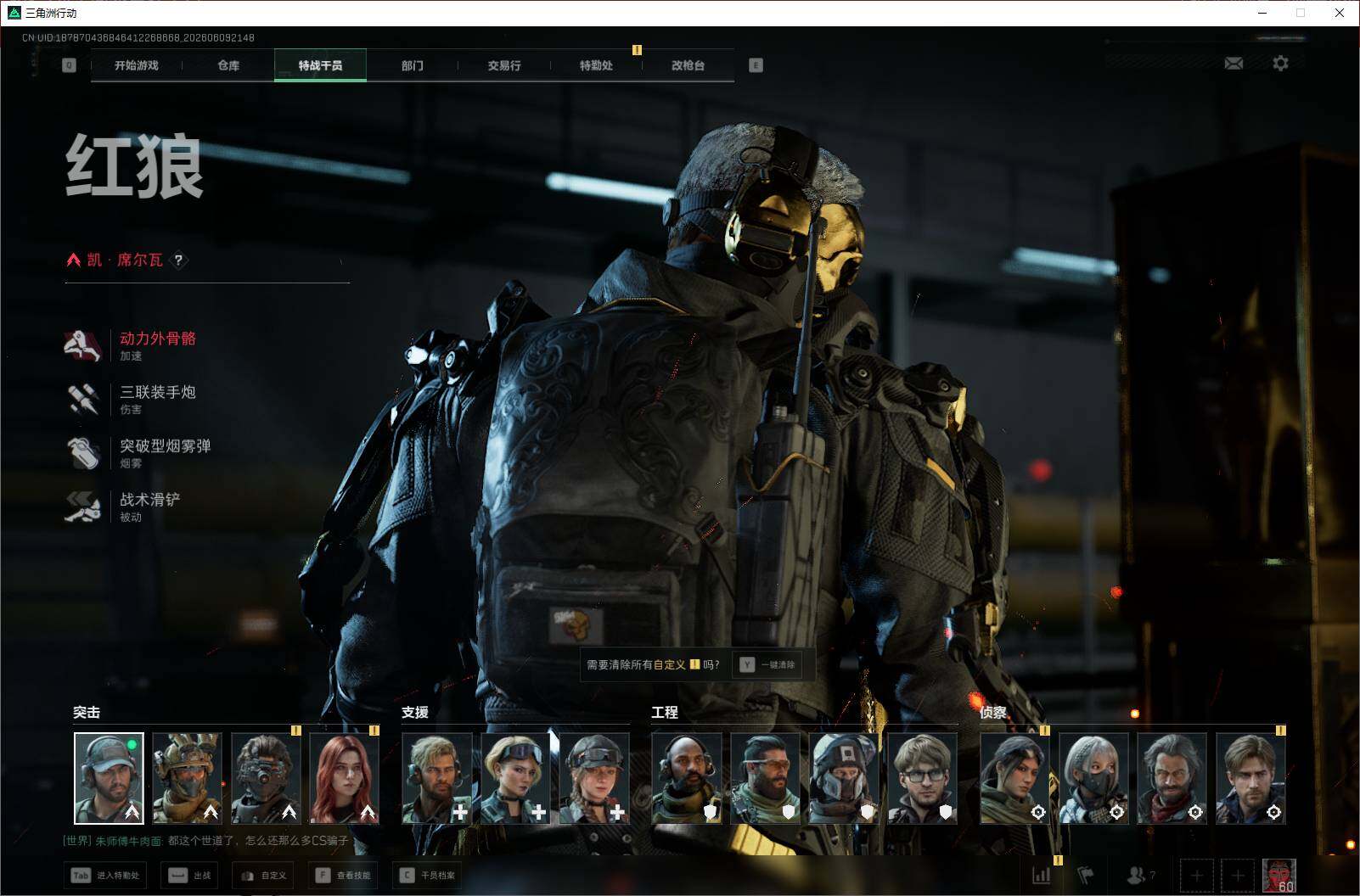Image resolution: width=1360 pixels, height=896 pixels.
Task: Open the player avatar showing level 60
Action: 1279,875
